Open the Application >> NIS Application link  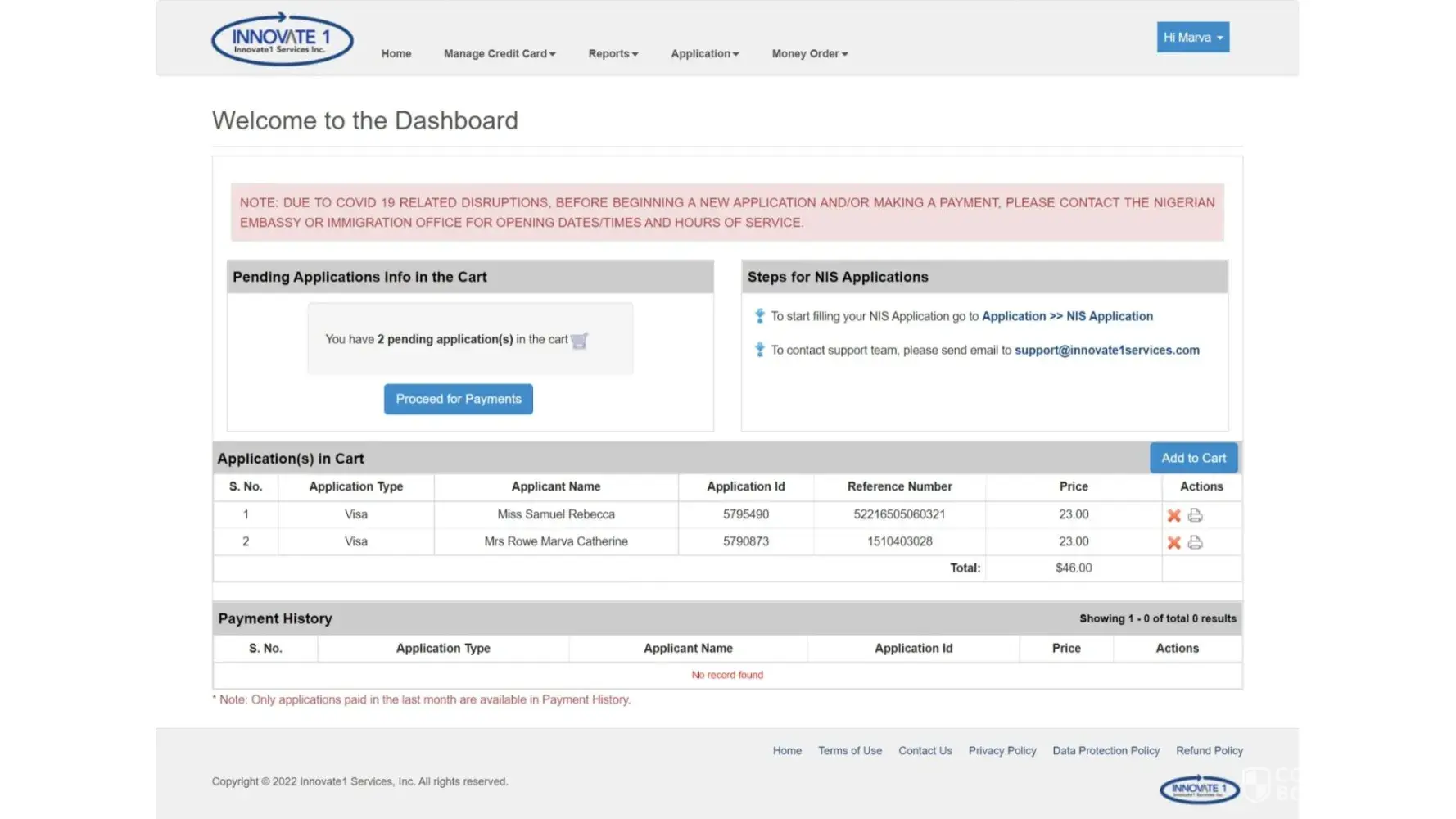[1066, 316]
